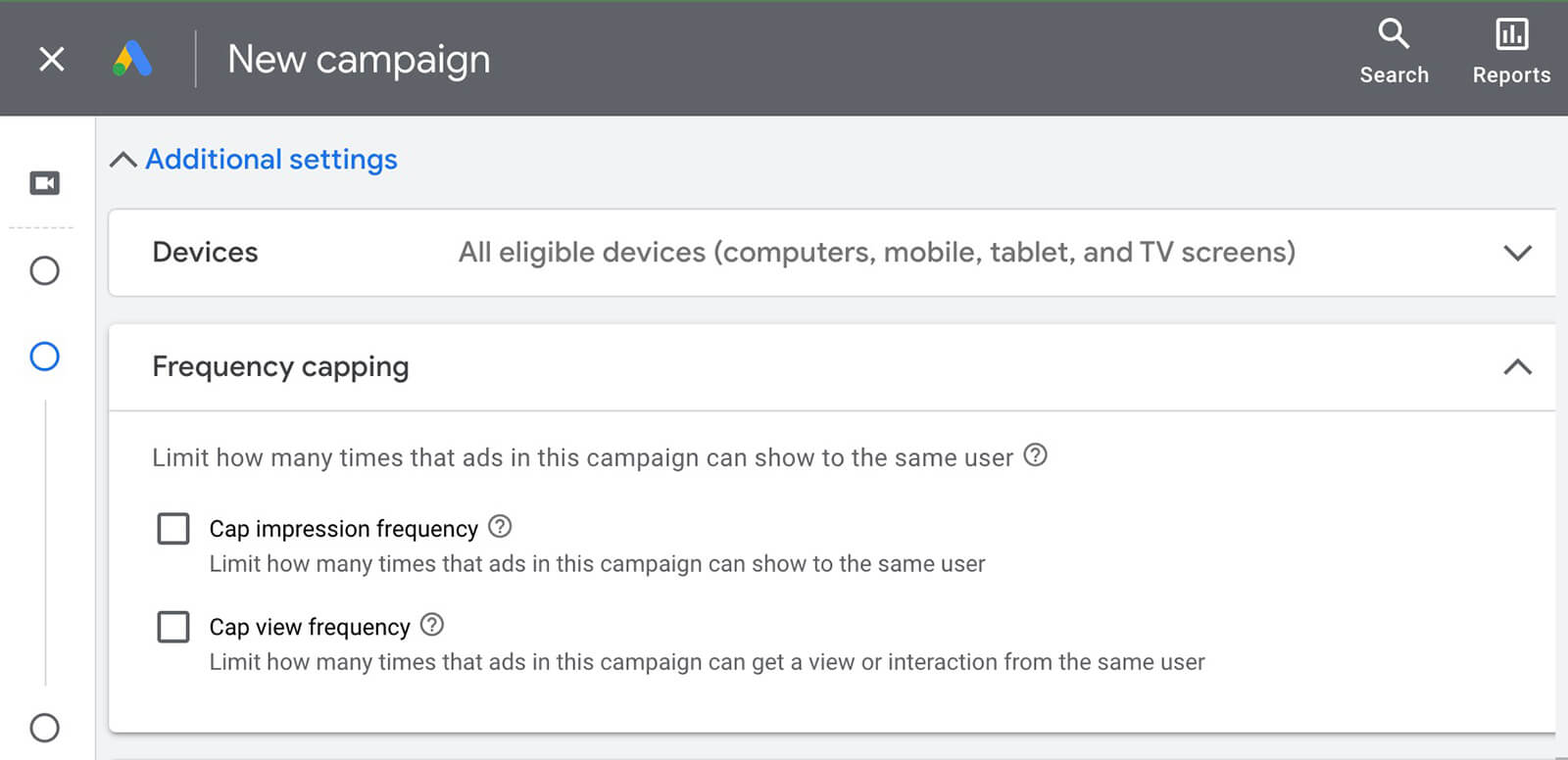Show help for Cap view frequency

click(x=432, y=625)
